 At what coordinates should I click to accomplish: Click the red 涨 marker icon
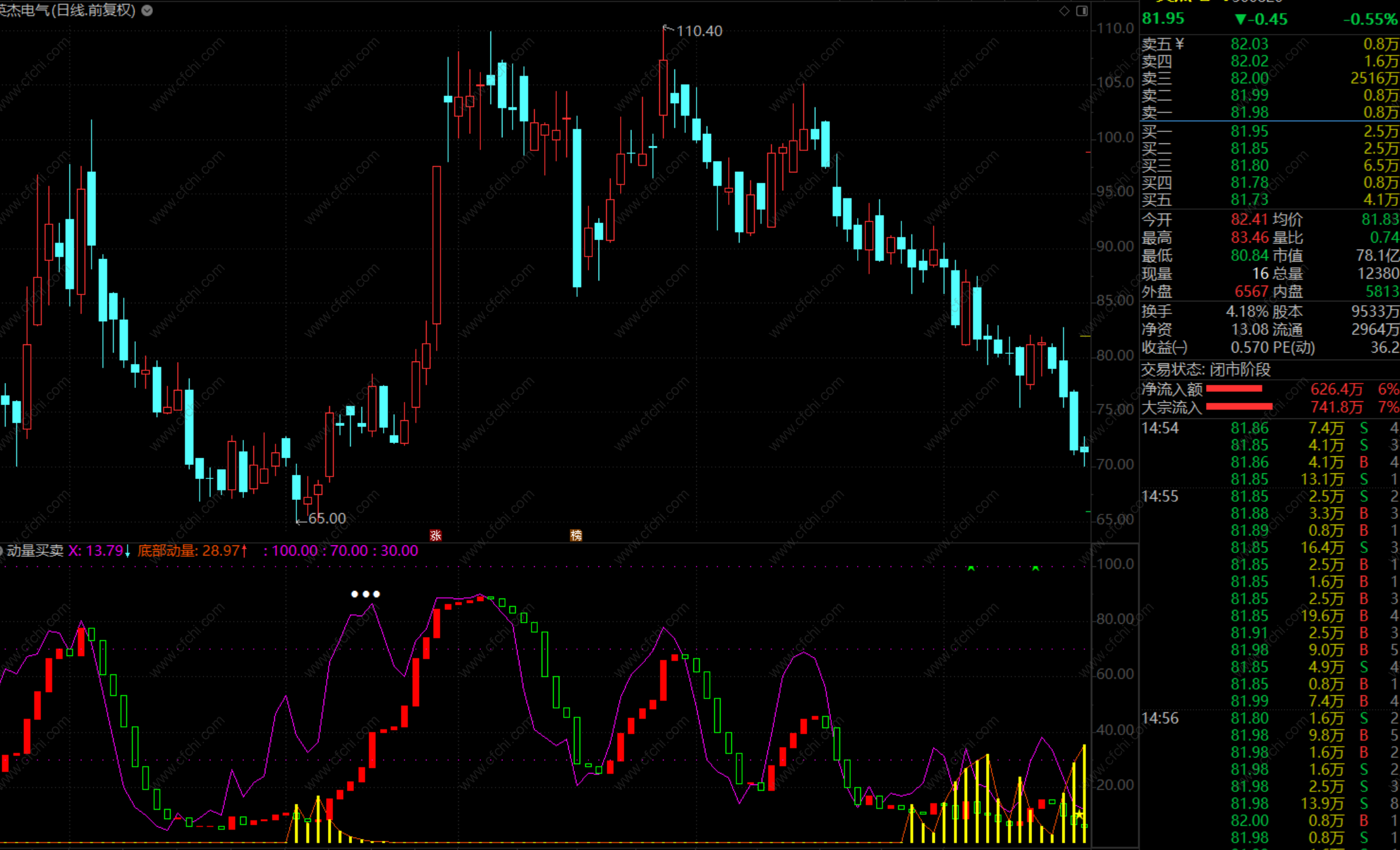point(435,535)
